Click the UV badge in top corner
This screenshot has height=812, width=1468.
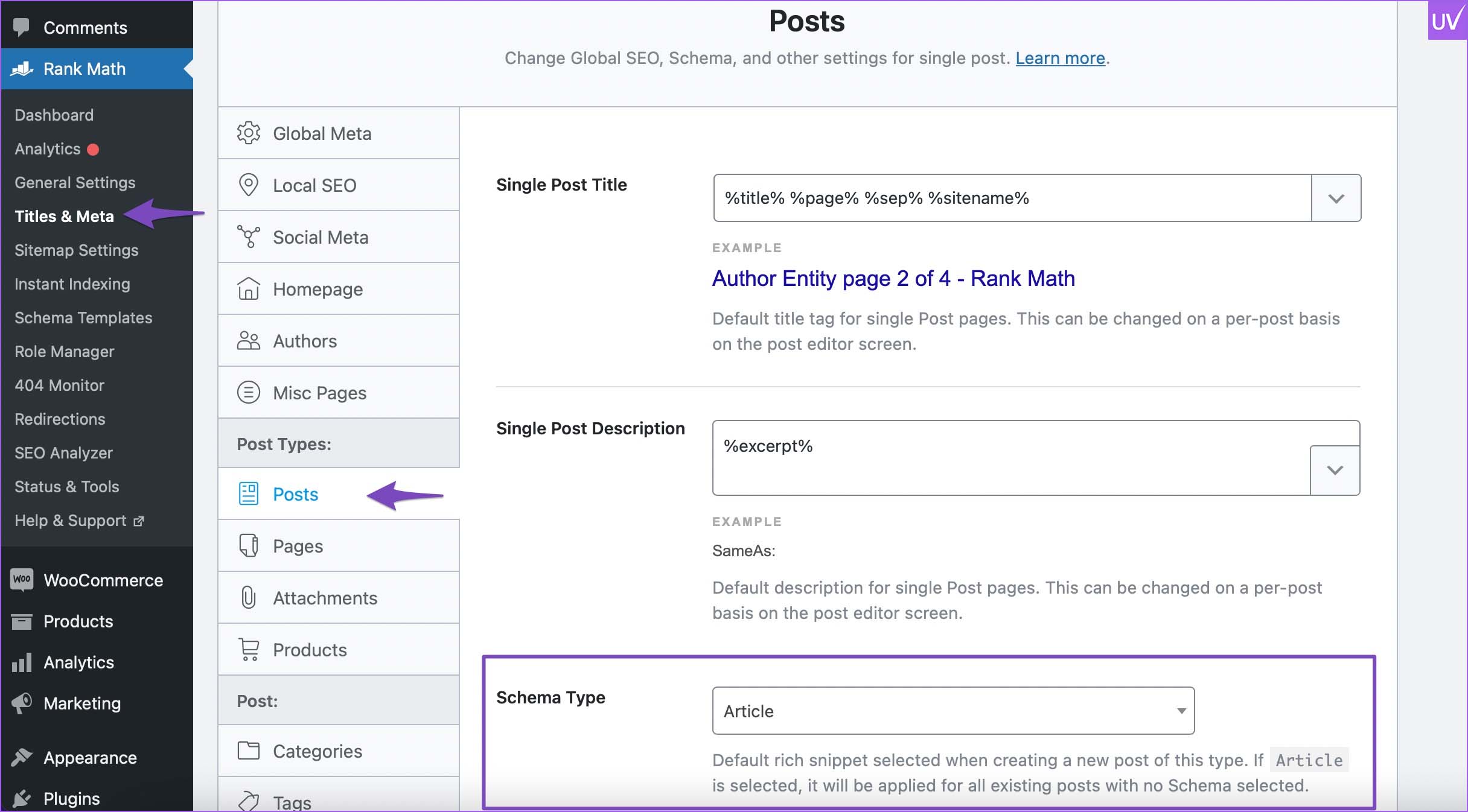(x=1447, y=21)
